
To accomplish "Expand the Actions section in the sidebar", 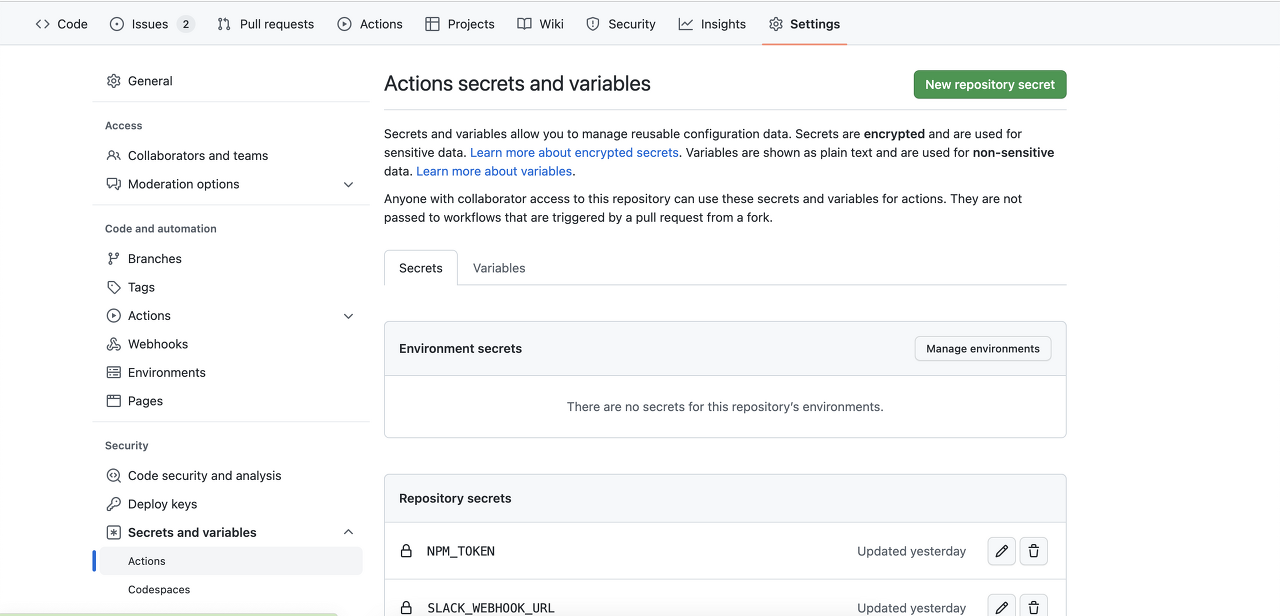I will click(x=348, y=315).
